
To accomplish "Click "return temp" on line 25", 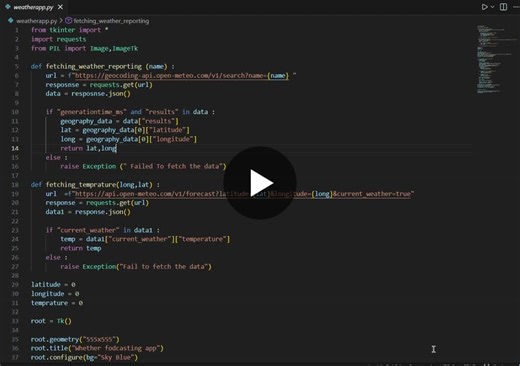I will tap(81, 248).
